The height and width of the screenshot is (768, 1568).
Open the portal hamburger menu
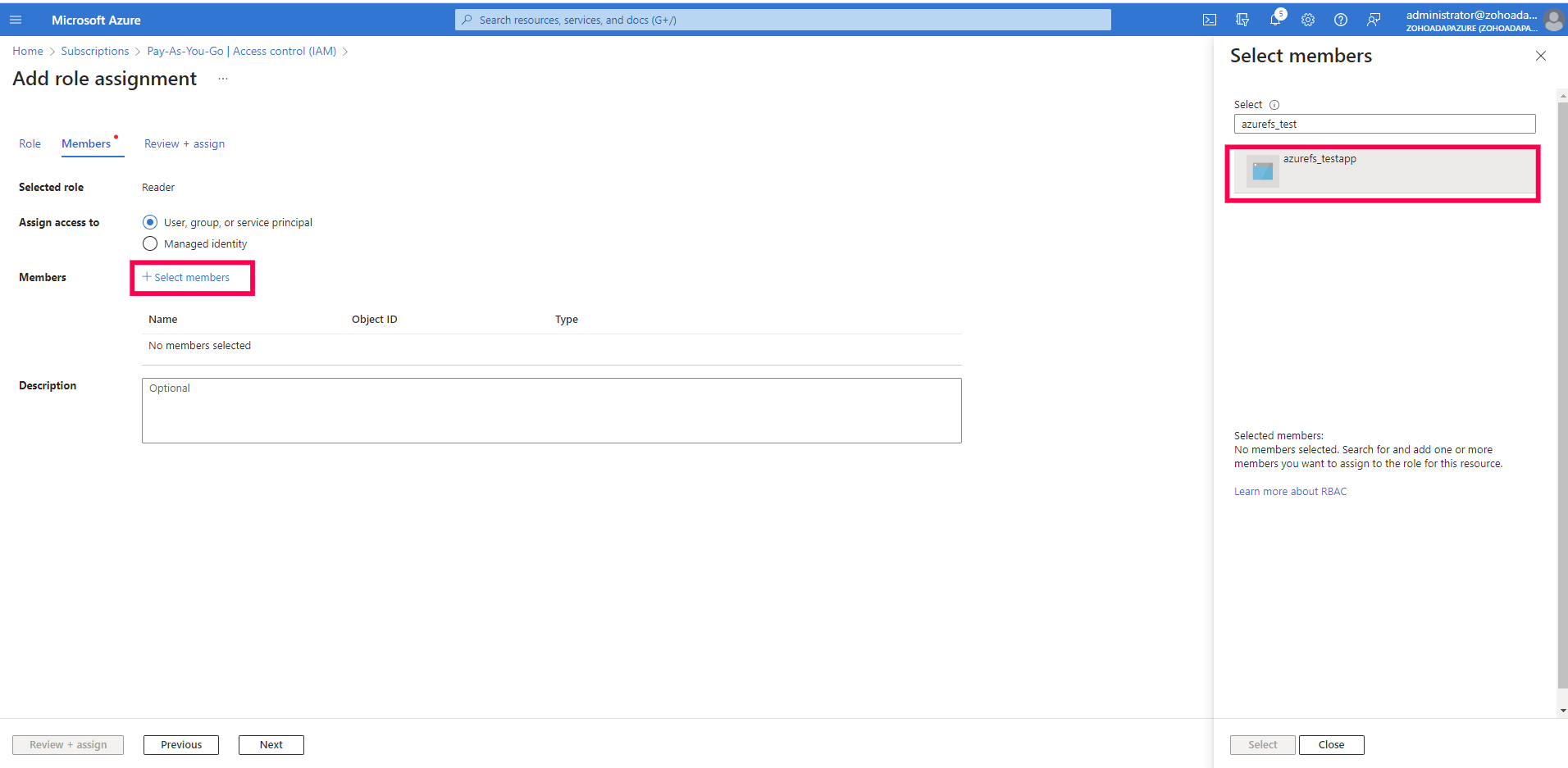click(16, 20)
